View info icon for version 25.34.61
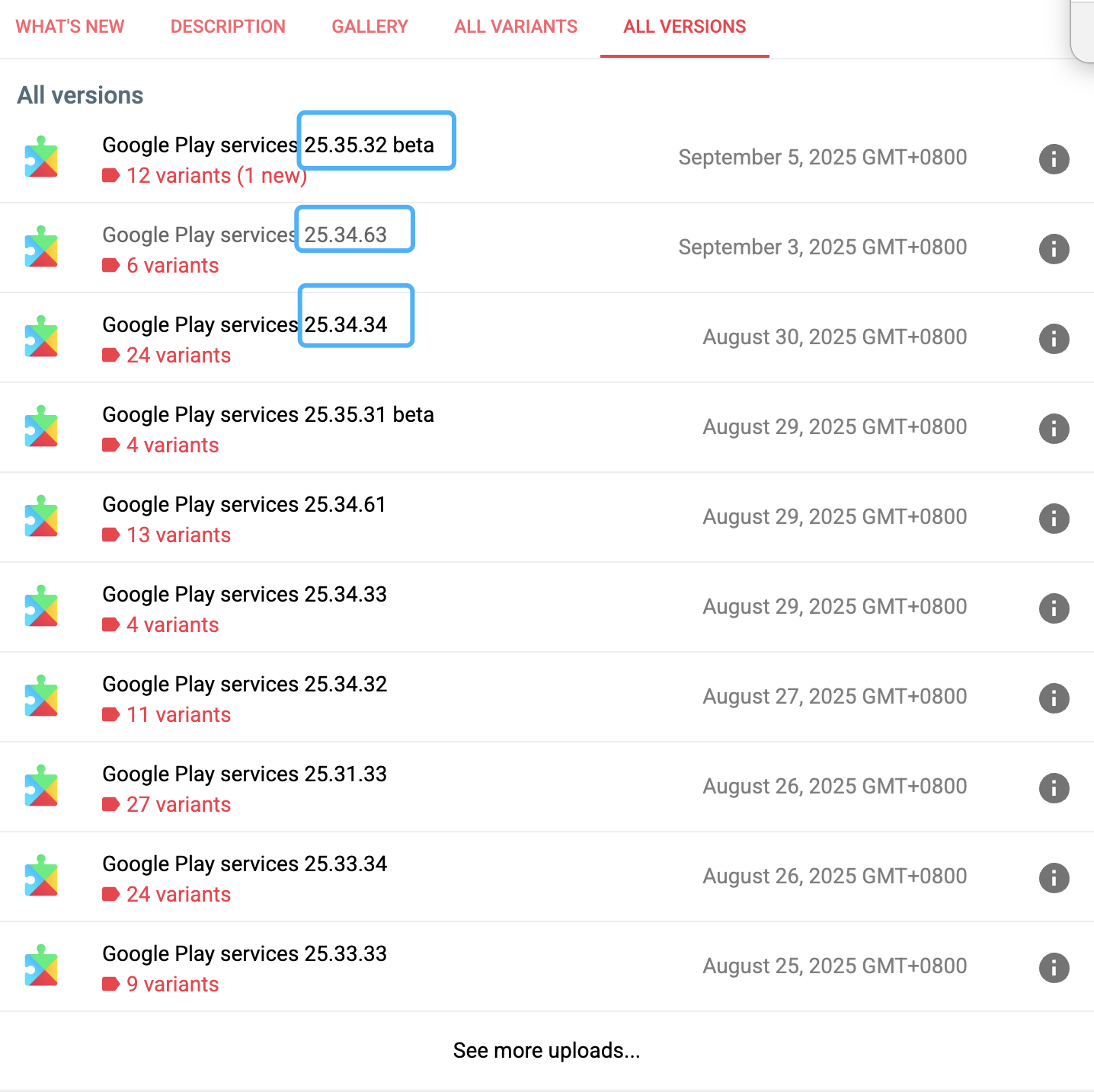Screen dimensions: 1094x1092 [x=1054, y=519]
